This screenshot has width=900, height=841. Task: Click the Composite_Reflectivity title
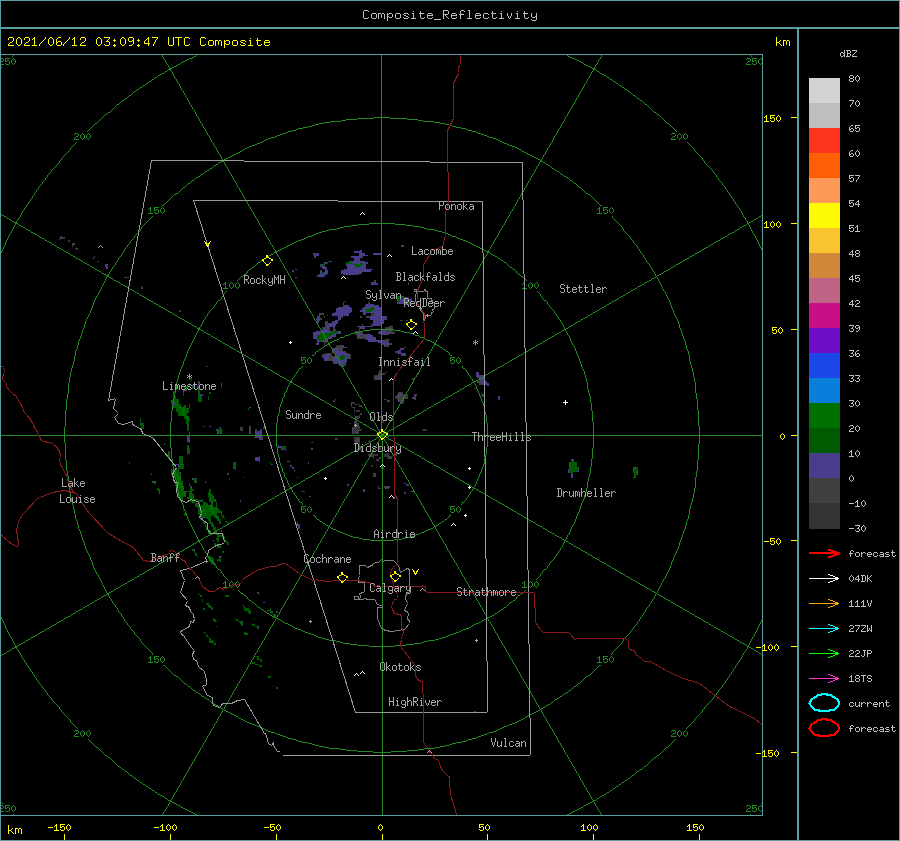[x=449, y=15]
